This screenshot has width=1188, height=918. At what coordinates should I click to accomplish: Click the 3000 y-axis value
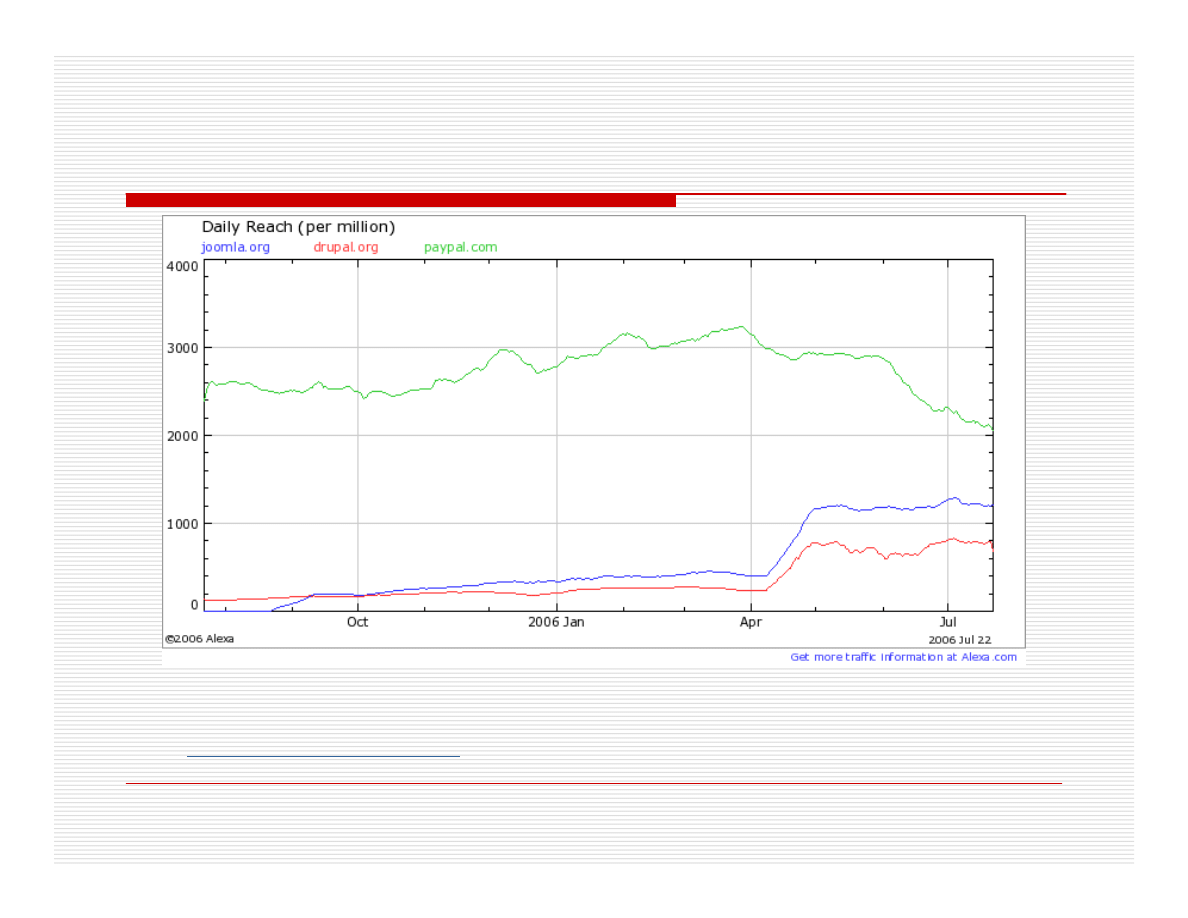point(182,348)
